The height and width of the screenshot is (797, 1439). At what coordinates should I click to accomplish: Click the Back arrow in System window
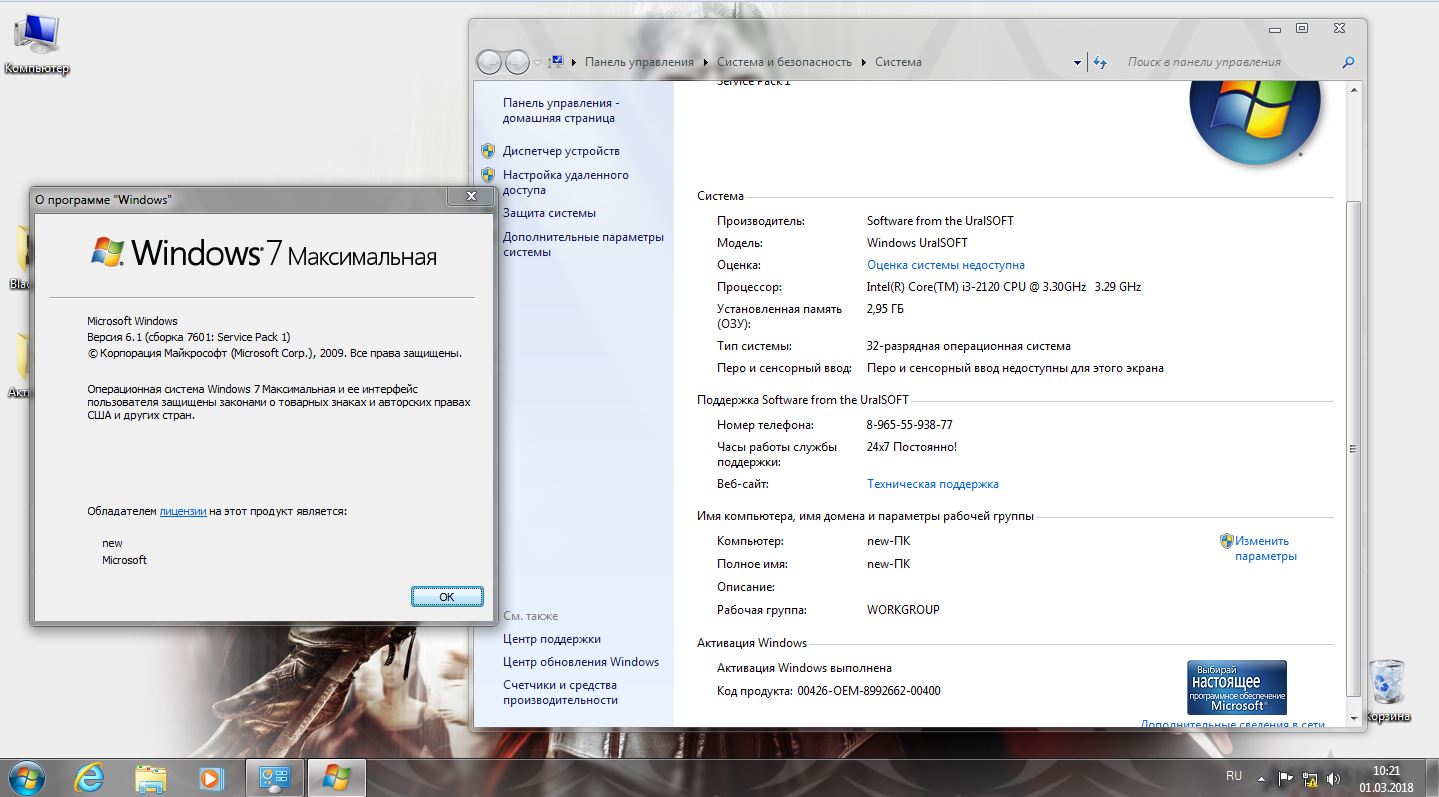click(489, 62)
